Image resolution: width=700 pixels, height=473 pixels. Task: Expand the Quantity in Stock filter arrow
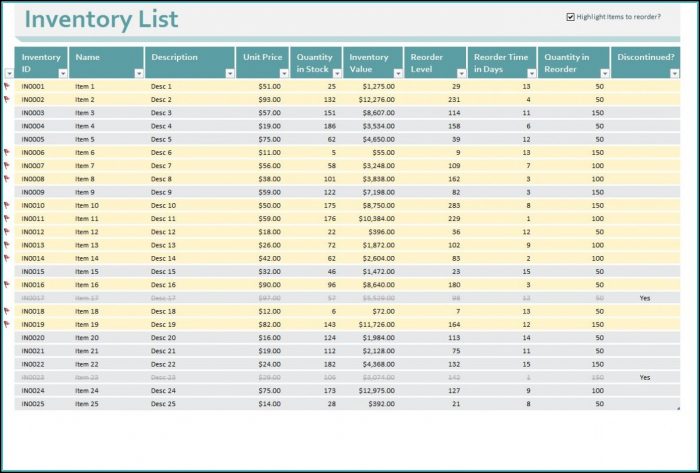coord(337,73)
